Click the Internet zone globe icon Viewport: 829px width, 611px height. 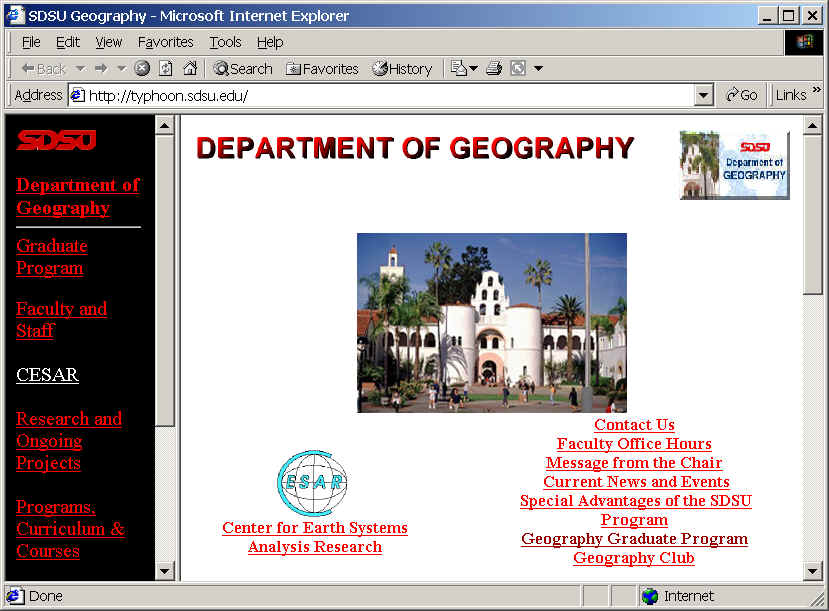point(650,596)
